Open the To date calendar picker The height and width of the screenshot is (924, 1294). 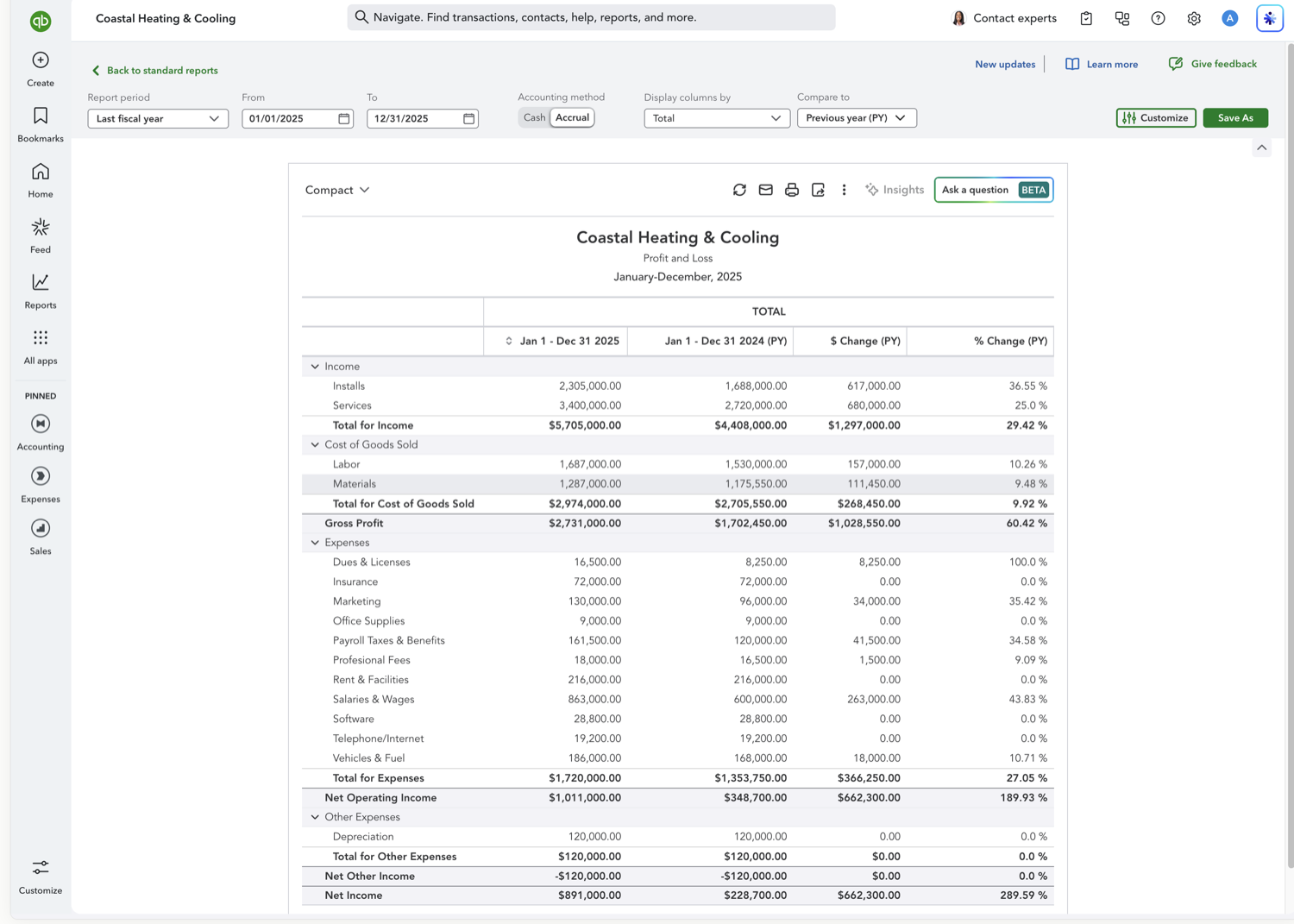coord(468,118)
